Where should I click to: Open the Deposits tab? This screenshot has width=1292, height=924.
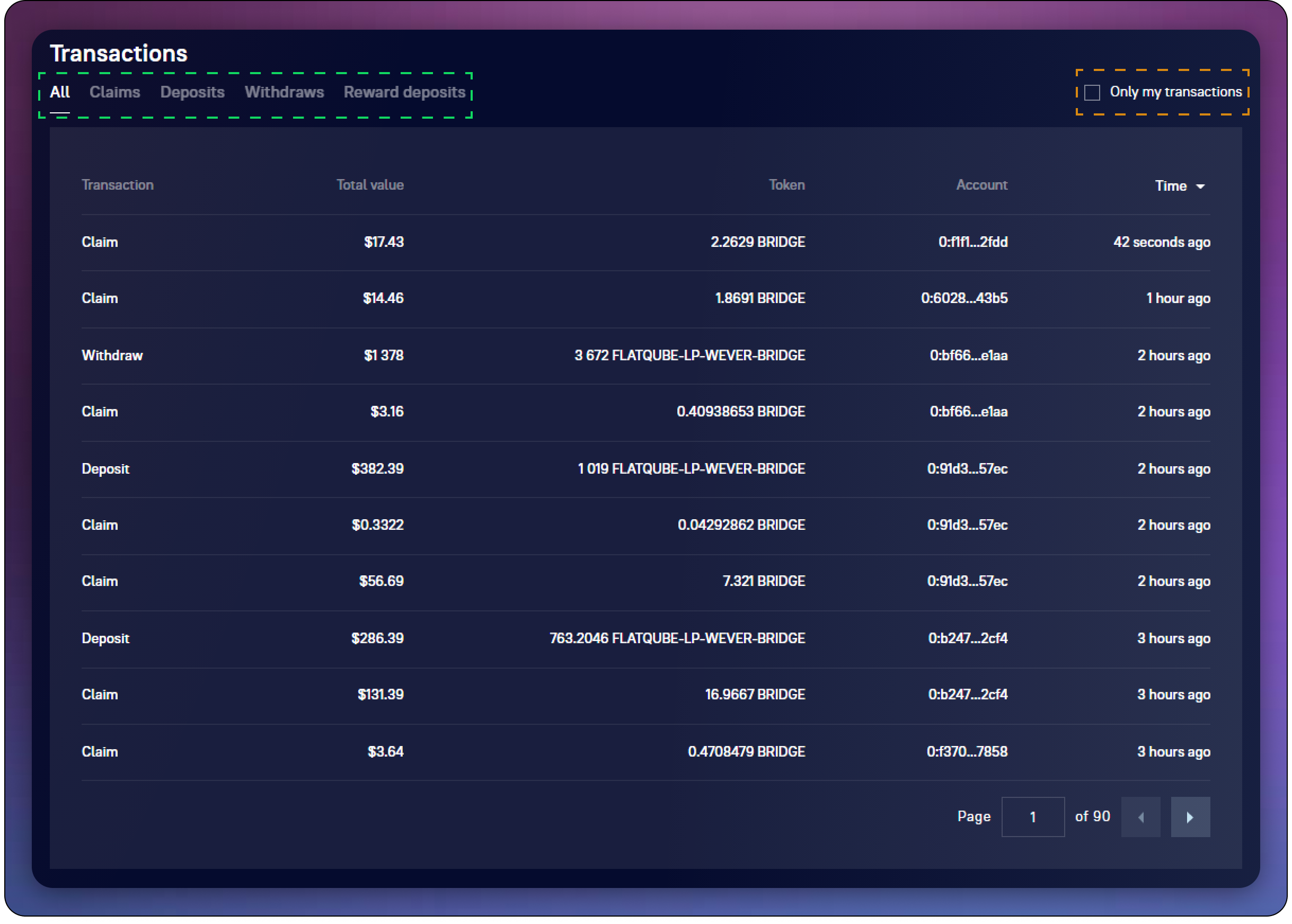(192, 92)
